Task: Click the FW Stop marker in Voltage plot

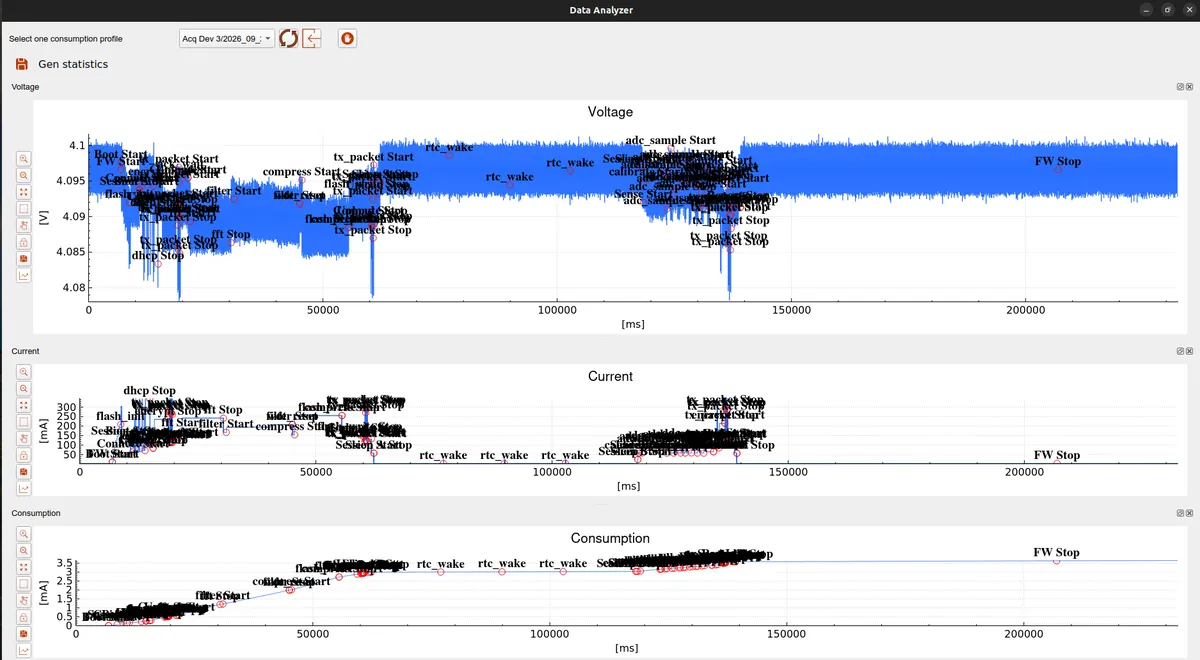Action: (1058, 170)
